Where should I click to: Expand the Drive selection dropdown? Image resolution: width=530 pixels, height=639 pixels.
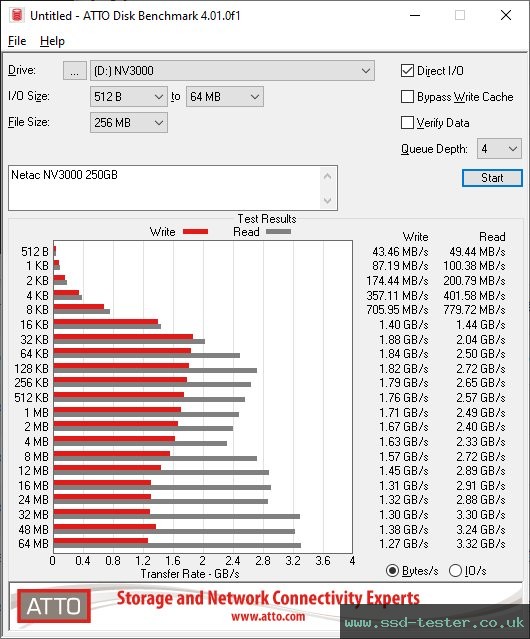coord(232,71)
